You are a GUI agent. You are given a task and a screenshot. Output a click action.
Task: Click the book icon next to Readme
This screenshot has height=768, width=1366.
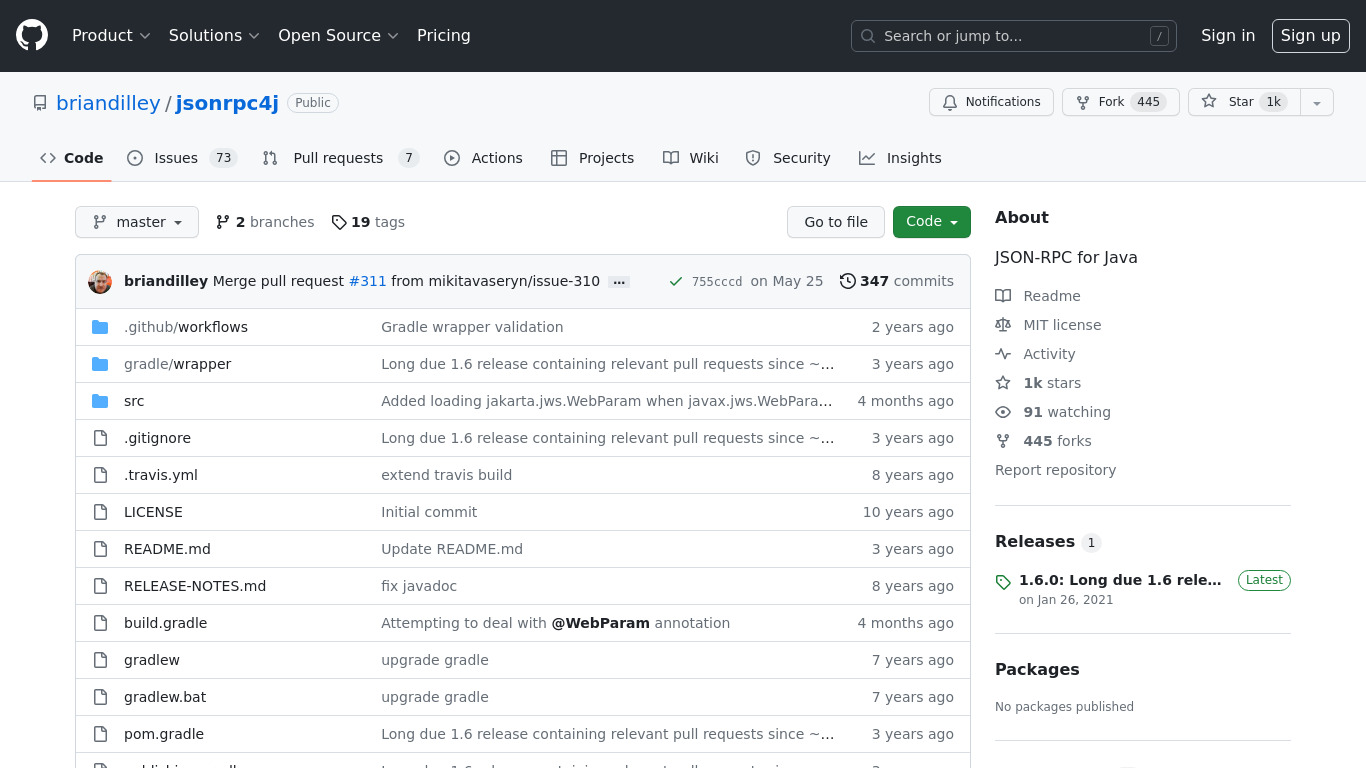click(x=1003, y=296)
